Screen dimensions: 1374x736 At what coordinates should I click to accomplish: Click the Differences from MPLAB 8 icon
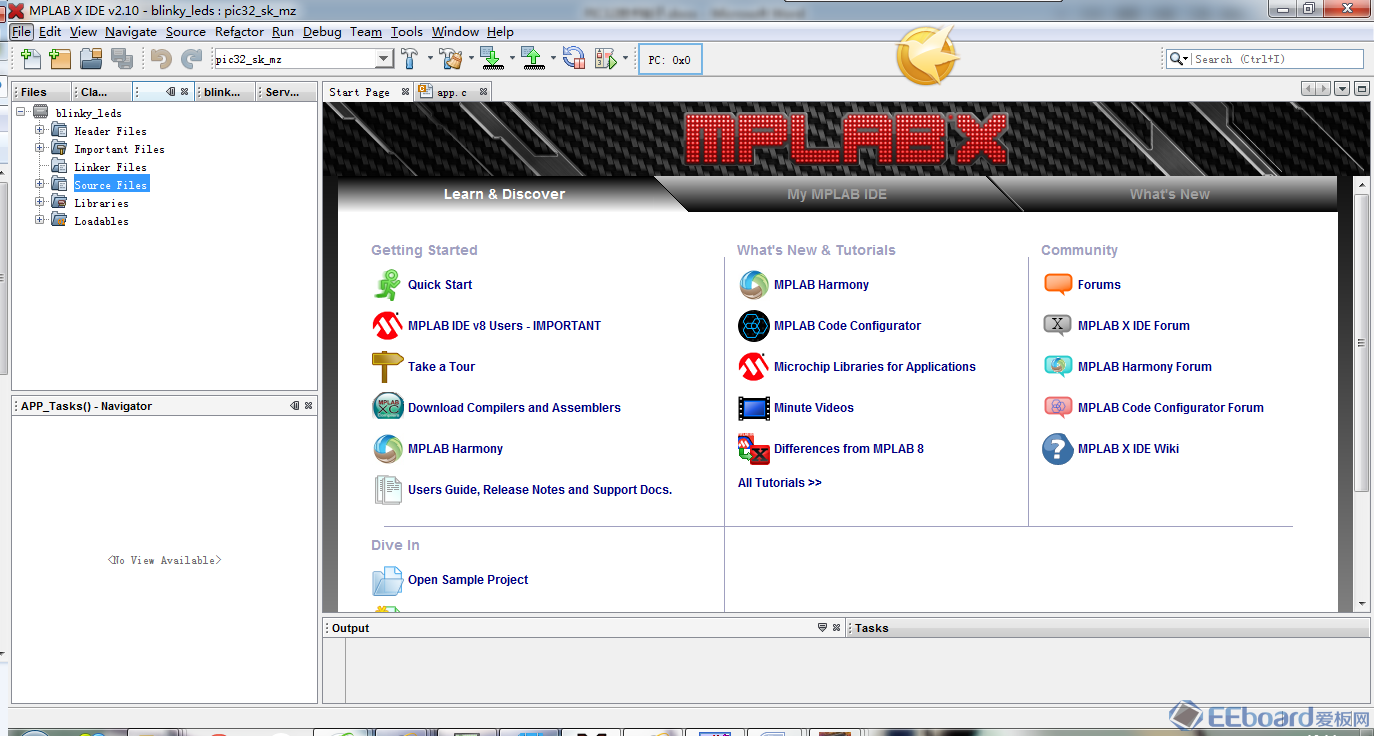(754, 449)
